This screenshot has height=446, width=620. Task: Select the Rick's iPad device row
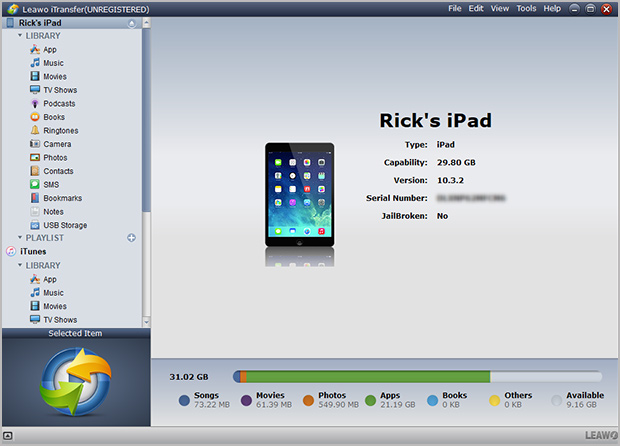(x=72, y=23)
